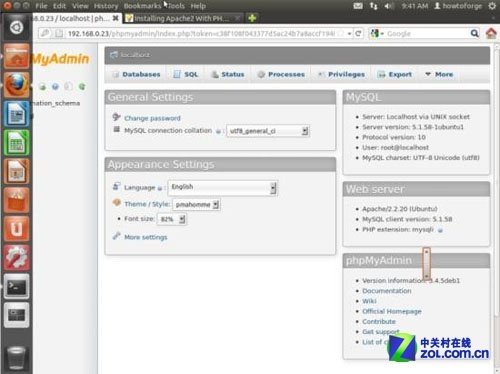The image size is (500, 374).
Task: Switch to the Status tab
Action: [x=228, y=74]
